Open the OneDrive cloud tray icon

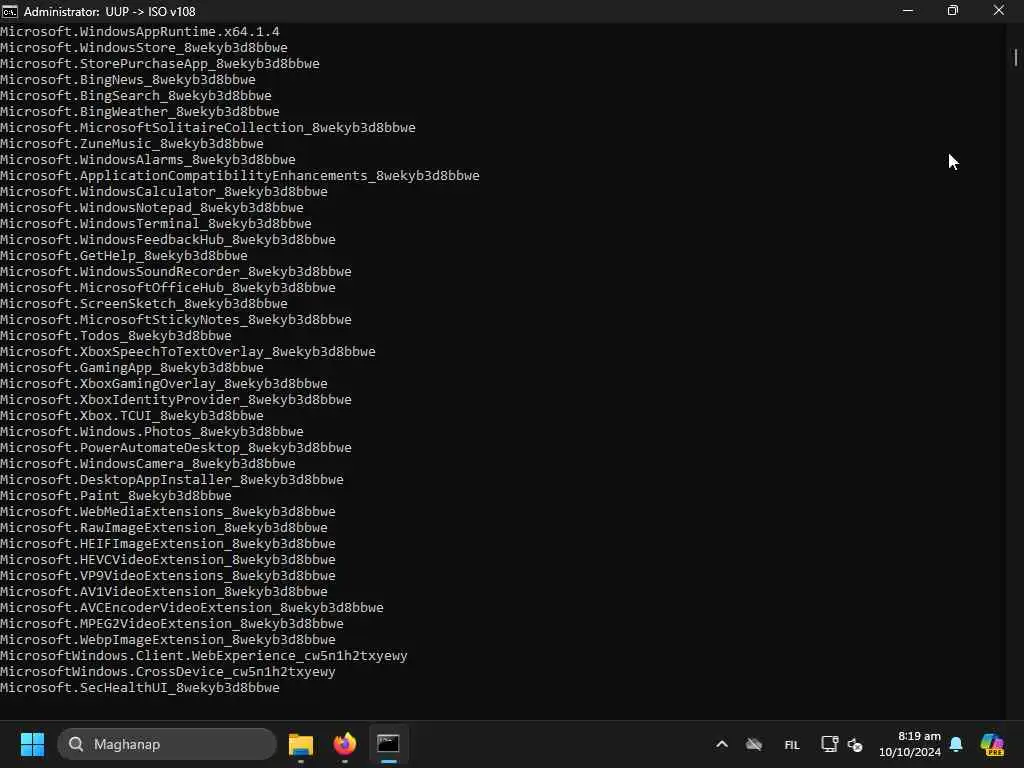click(754, 744)
